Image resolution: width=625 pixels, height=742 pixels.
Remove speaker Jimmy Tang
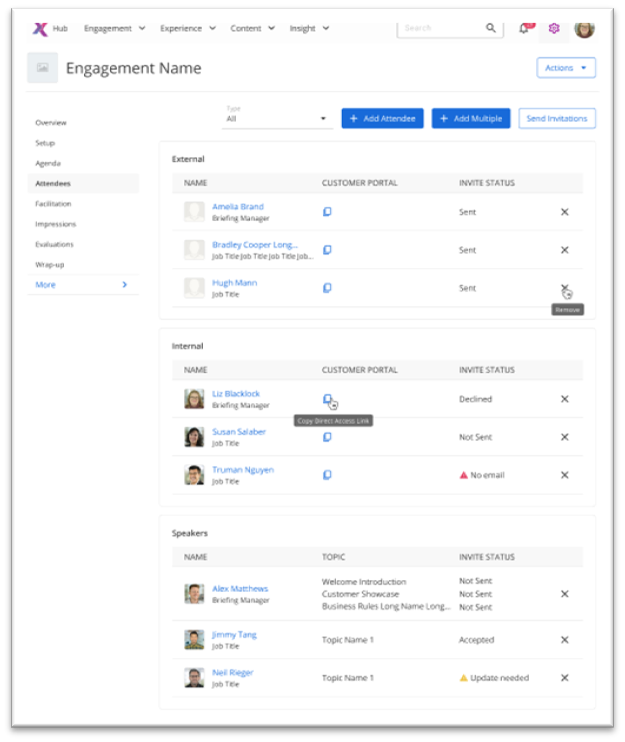564,640
